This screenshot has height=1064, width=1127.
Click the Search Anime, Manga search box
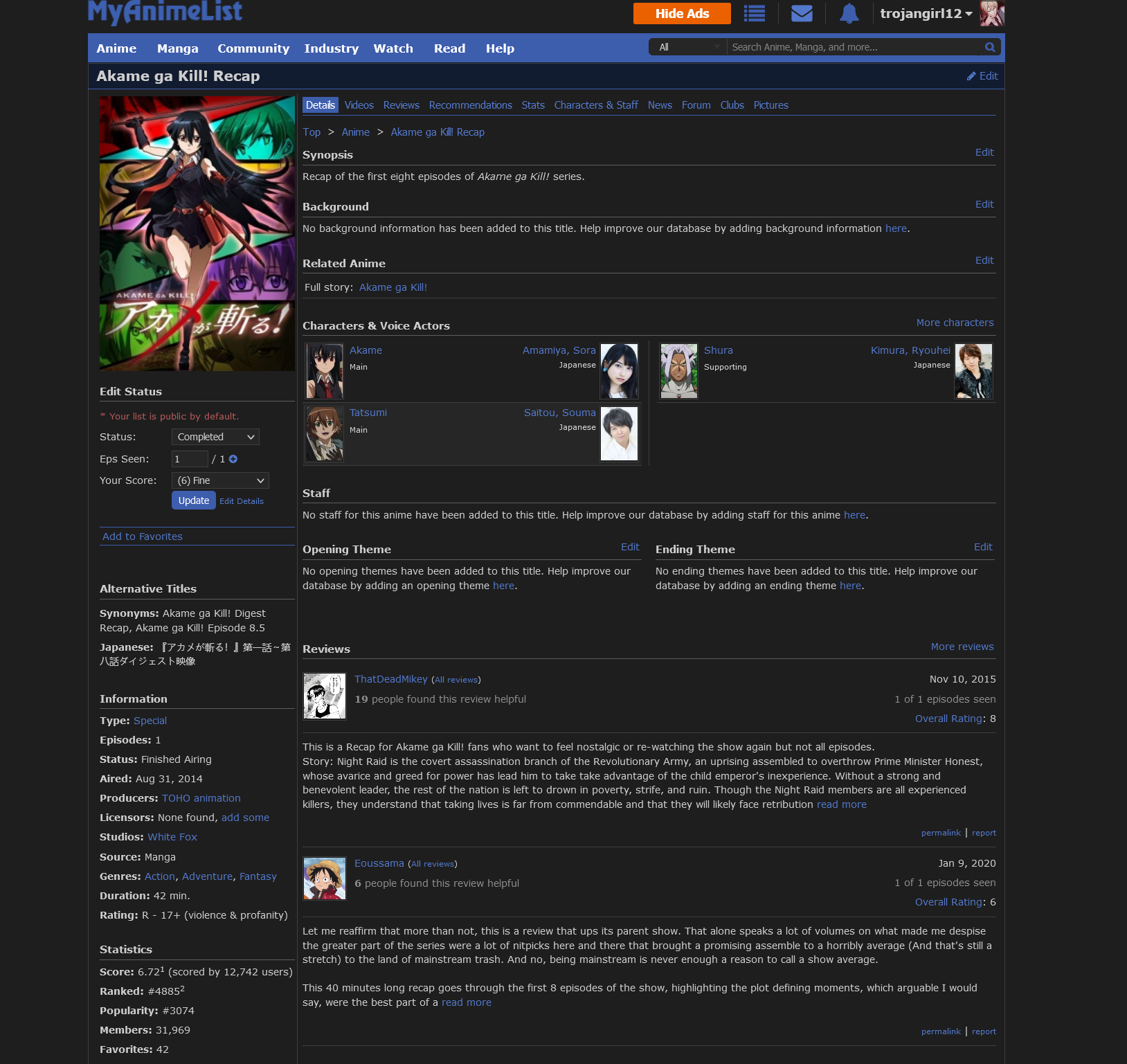(855, 47)
